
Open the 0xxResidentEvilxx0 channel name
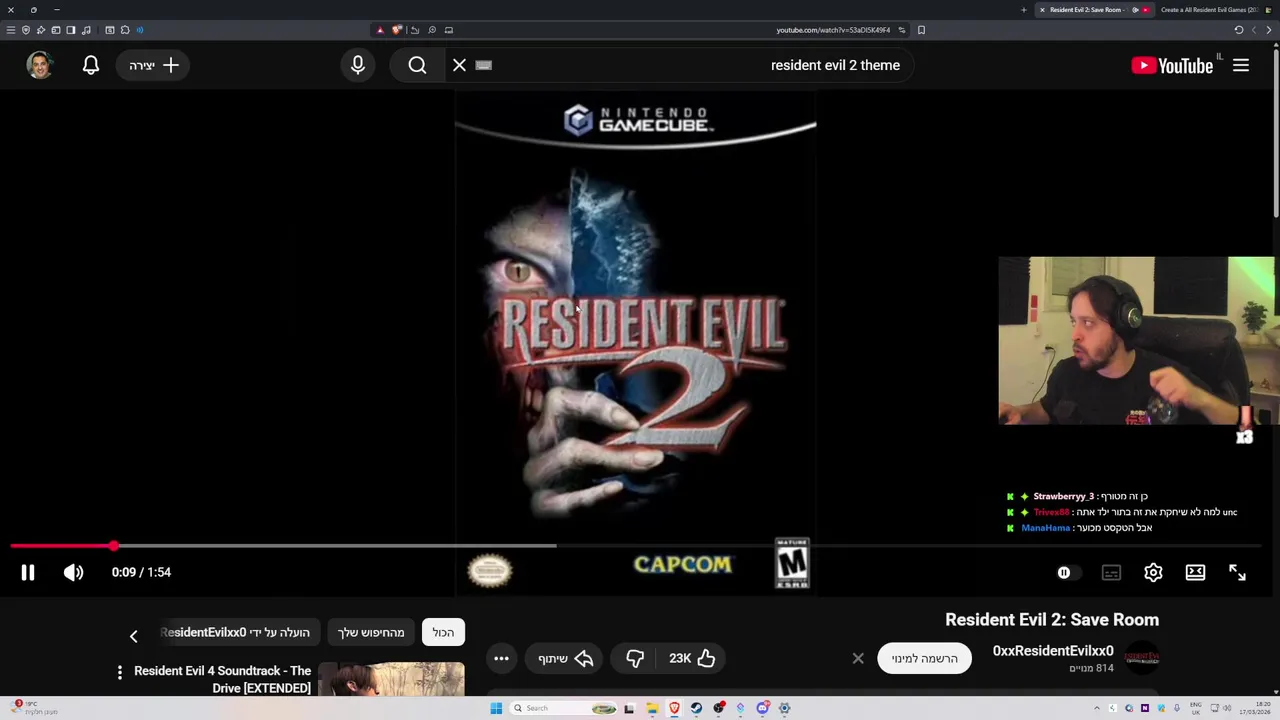1052,651
